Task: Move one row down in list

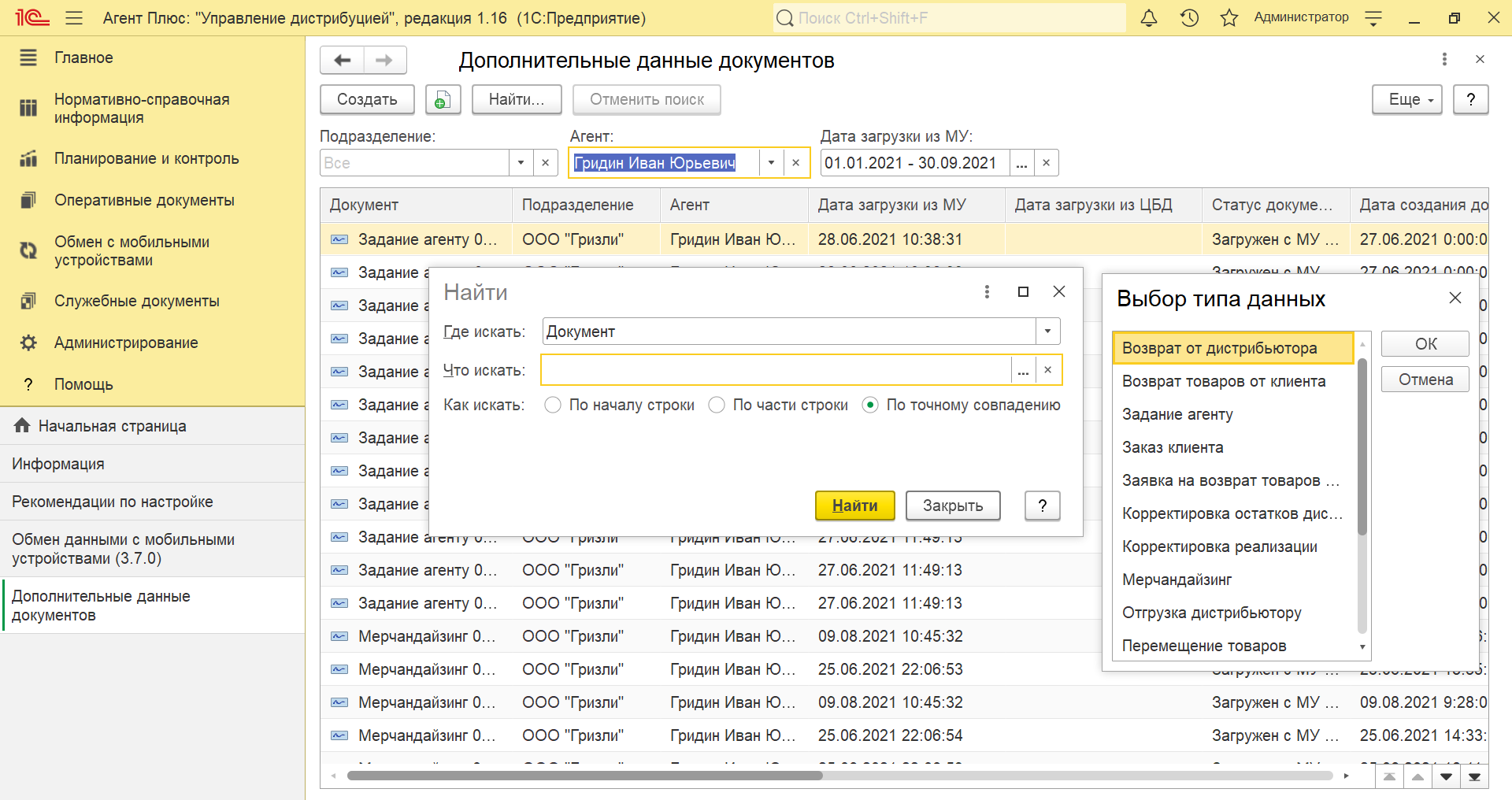Action: 1446,776
